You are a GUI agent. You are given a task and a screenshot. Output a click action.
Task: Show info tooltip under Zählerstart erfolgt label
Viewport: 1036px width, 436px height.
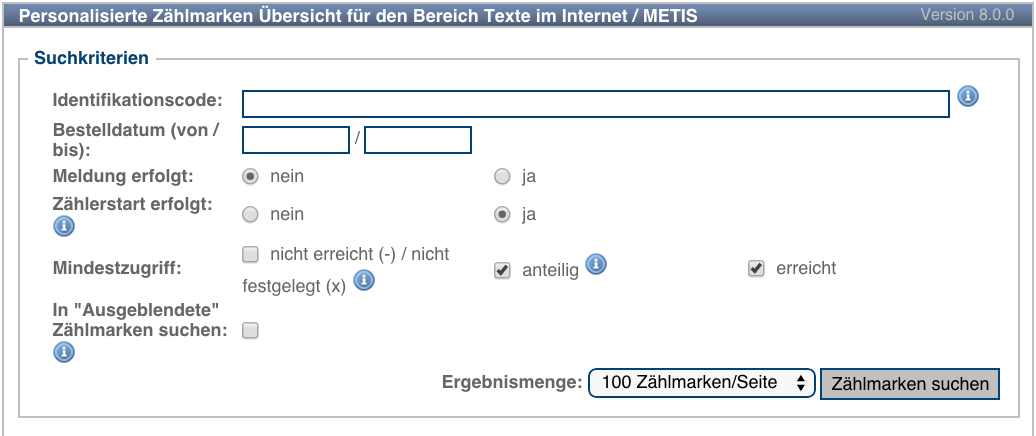coord(63,227)
